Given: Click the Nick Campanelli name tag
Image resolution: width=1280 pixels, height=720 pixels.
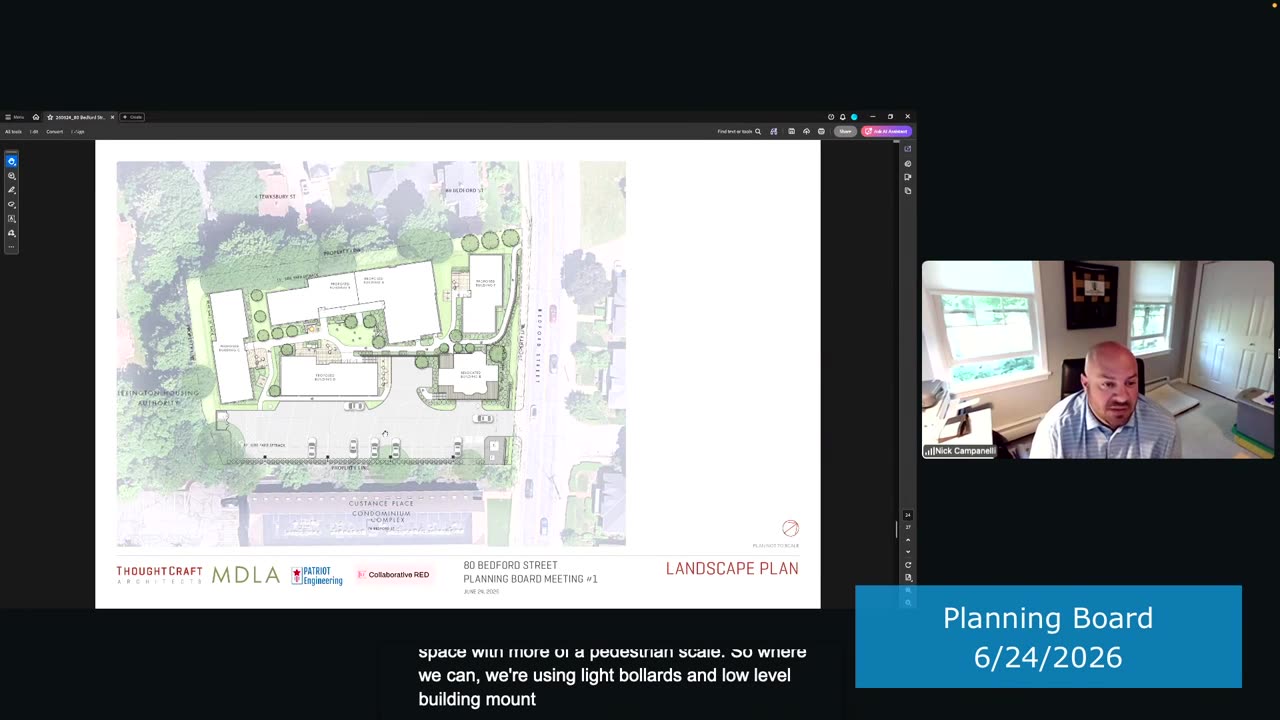Looking at the screenshot, I should tap(959, 451).
